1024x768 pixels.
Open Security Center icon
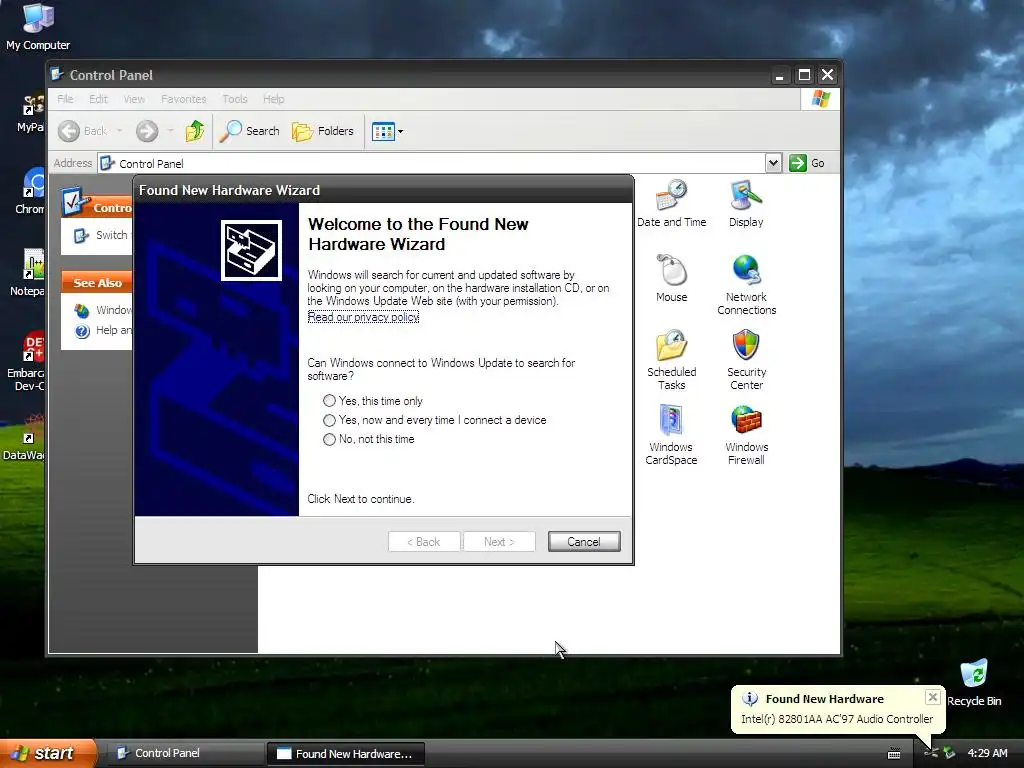tap(746, 360)
